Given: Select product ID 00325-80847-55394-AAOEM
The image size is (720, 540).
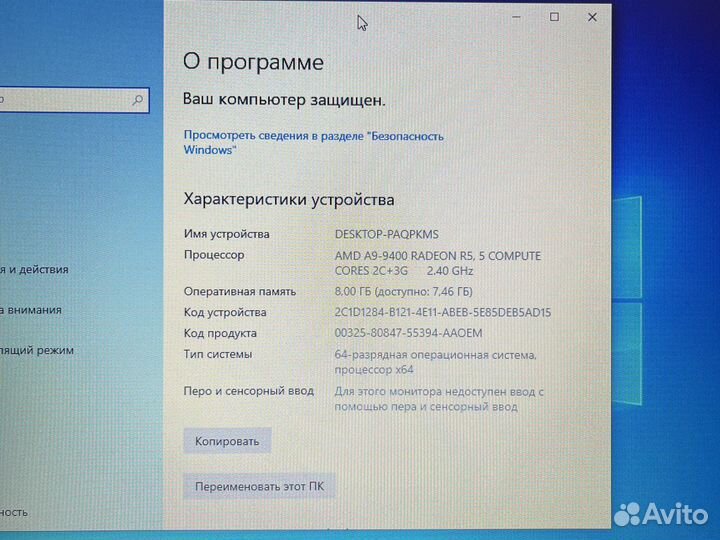Looking at the screenshot, I should click(408, 333).
